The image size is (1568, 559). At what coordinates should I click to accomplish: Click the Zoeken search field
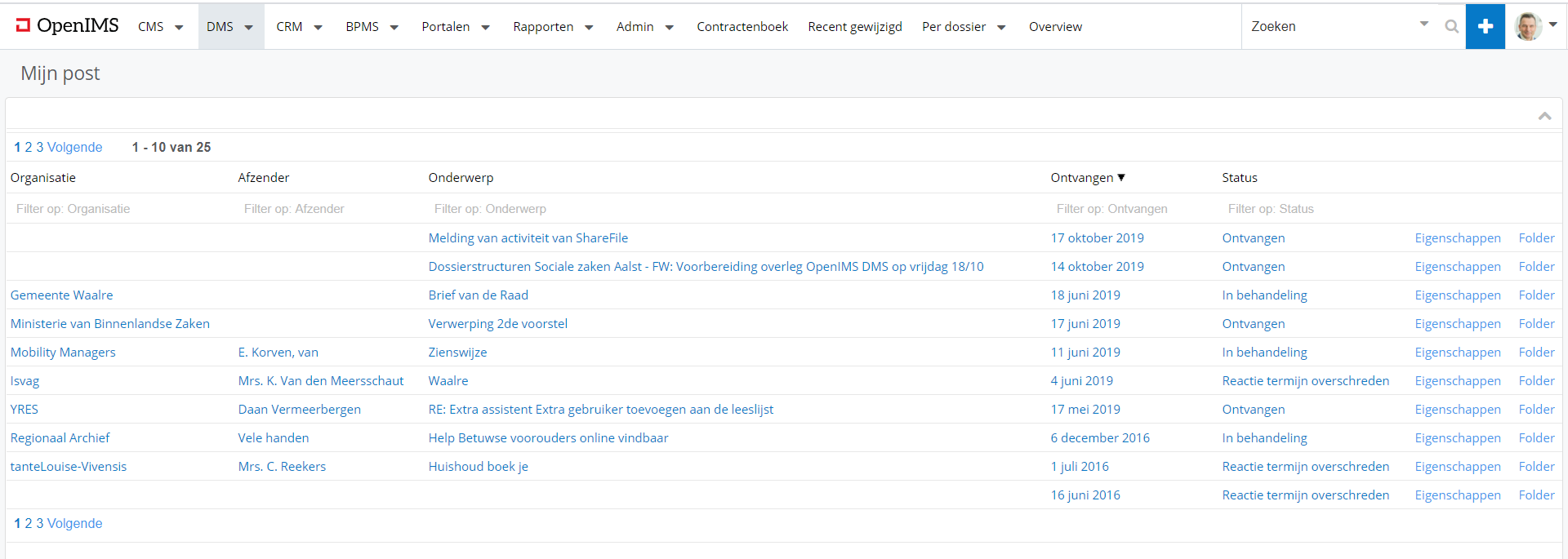(x=1331, y=26)
